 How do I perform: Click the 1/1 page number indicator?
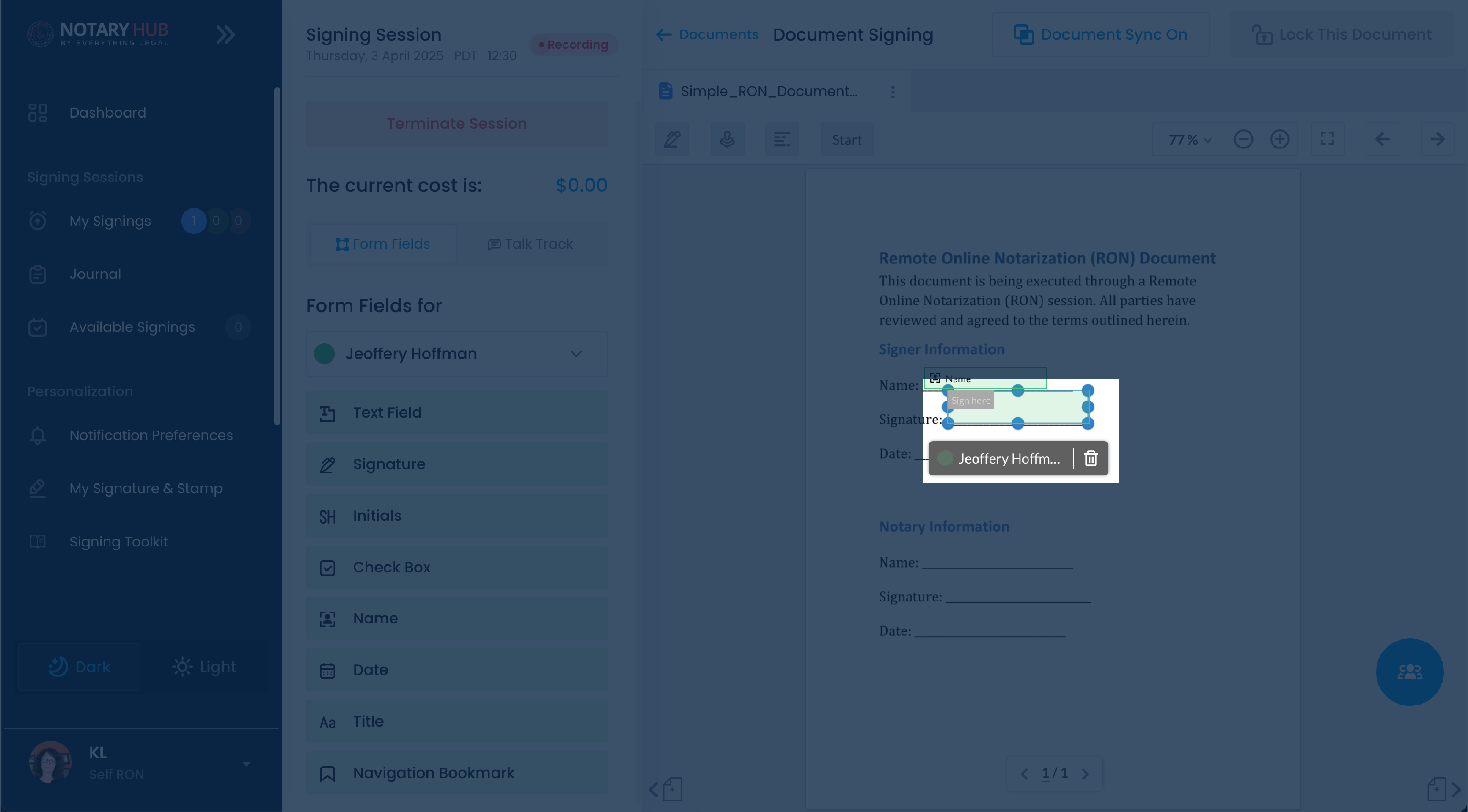tap(1054, 773)
